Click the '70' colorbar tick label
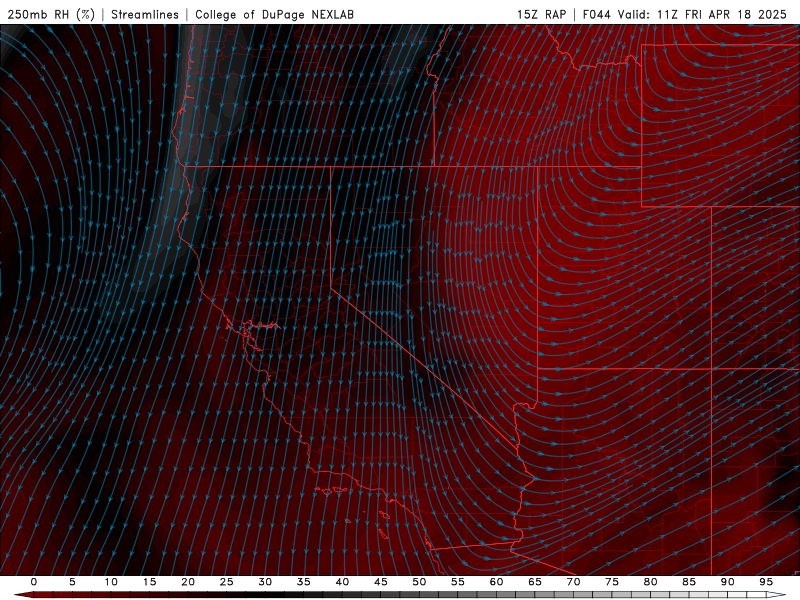800x600 pixels. tap(573, 582)
